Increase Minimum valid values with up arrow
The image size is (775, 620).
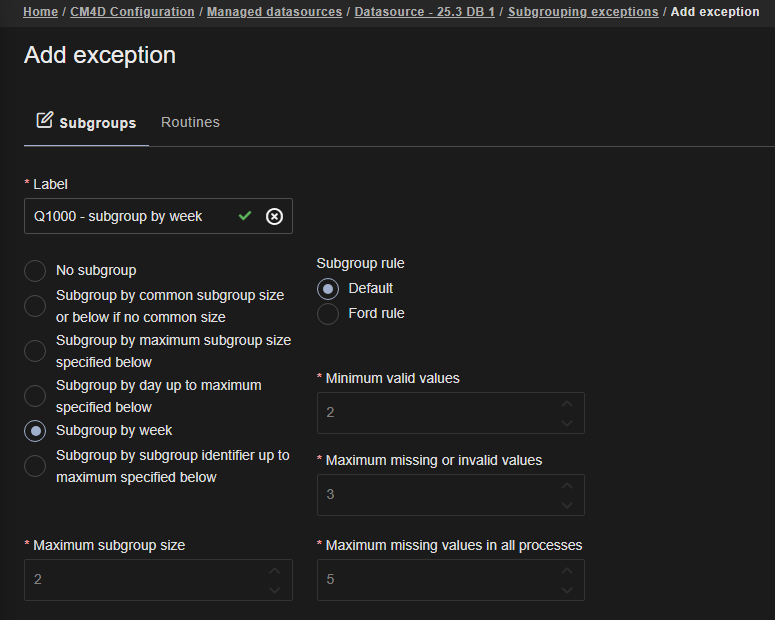(x=567, y=404)
